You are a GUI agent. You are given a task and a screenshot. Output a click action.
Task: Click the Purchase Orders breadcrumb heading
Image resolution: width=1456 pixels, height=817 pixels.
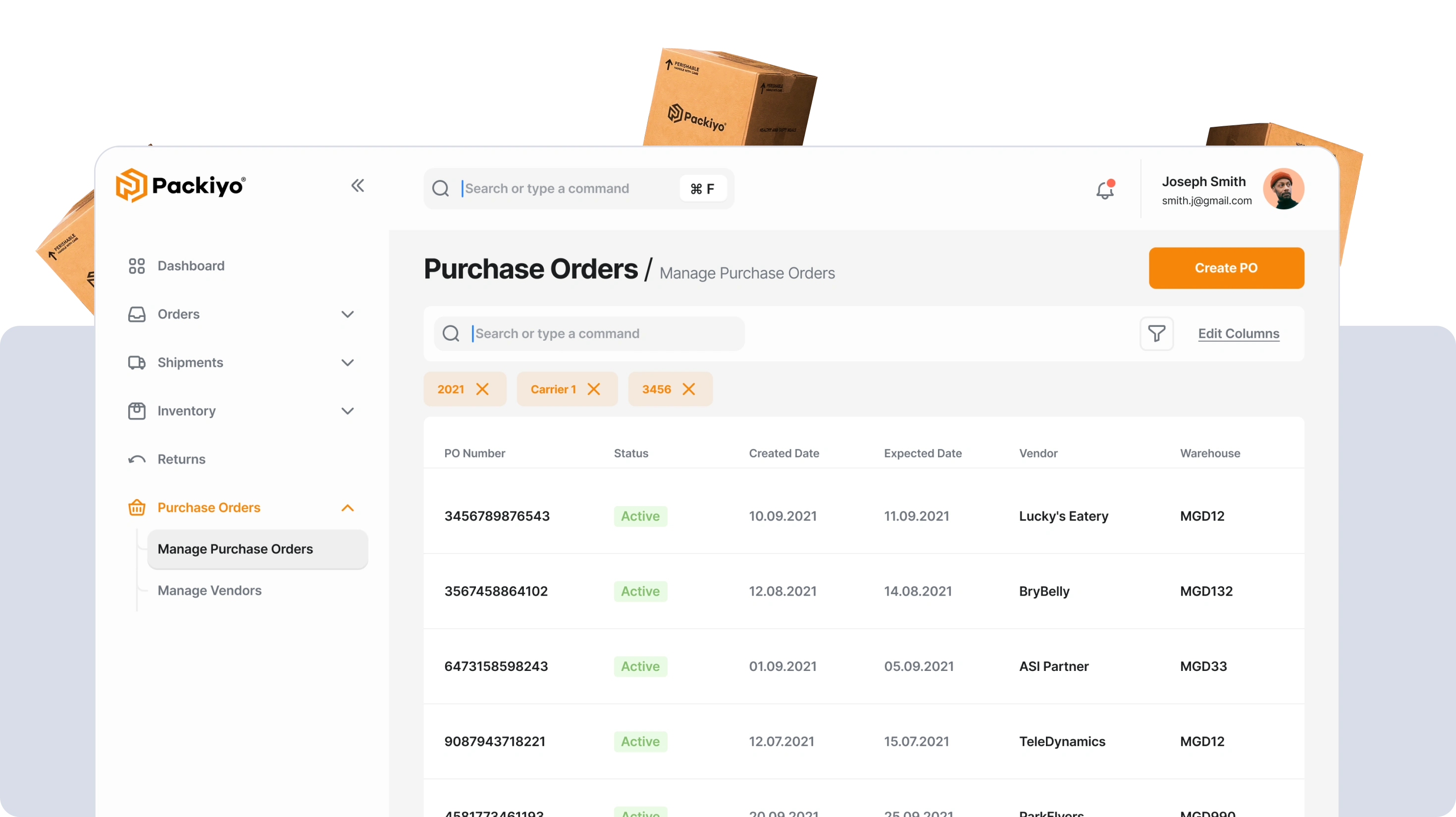[530, 269]
